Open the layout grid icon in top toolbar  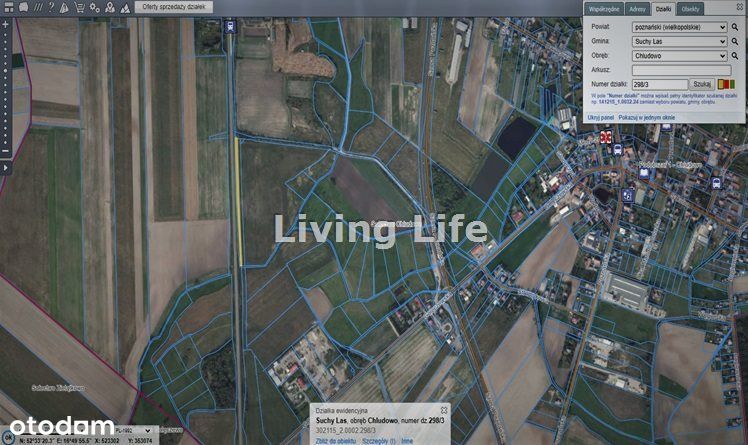pos(9,7)
